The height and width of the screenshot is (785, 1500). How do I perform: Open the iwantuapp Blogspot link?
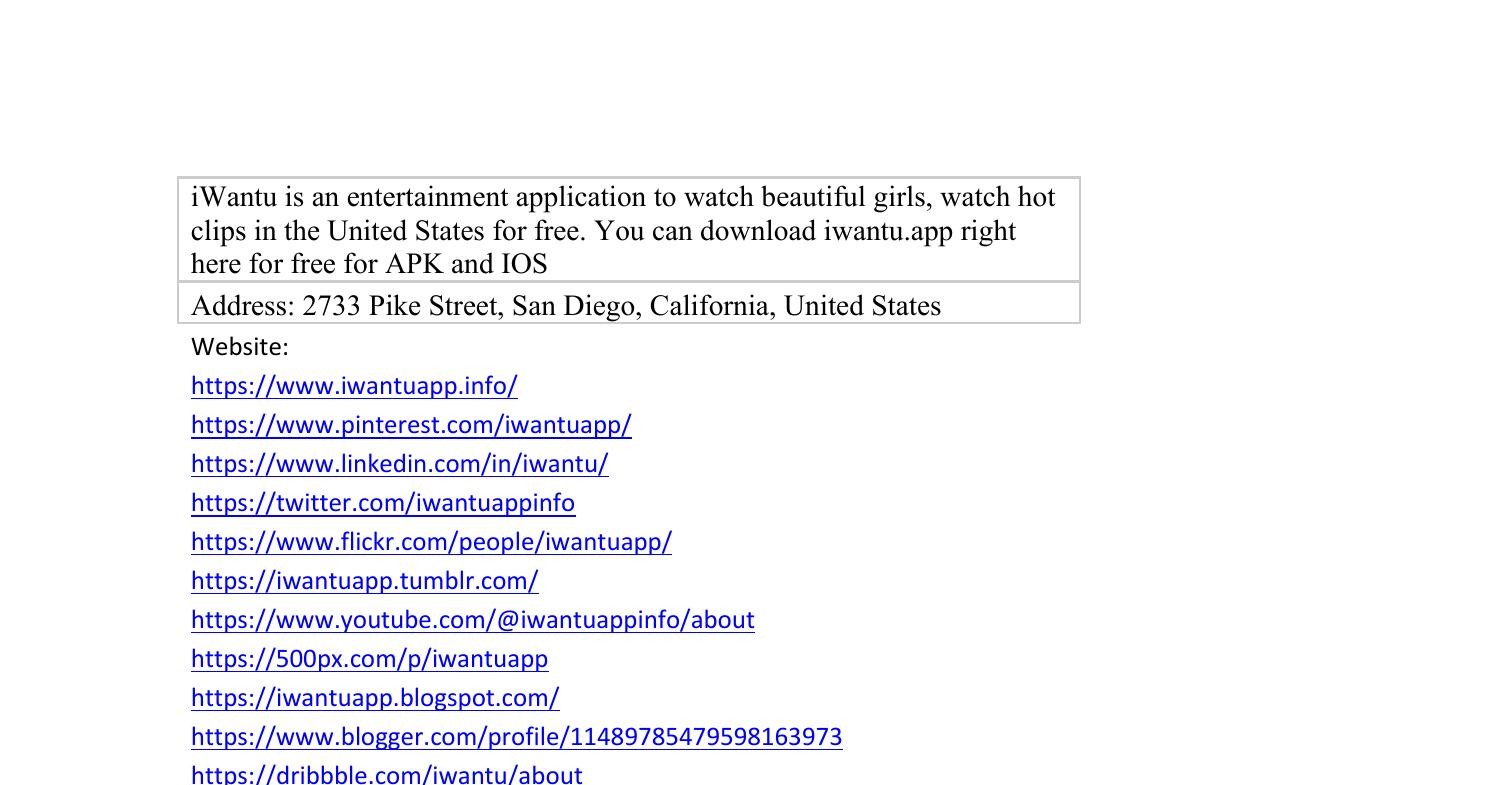[375, 697]
